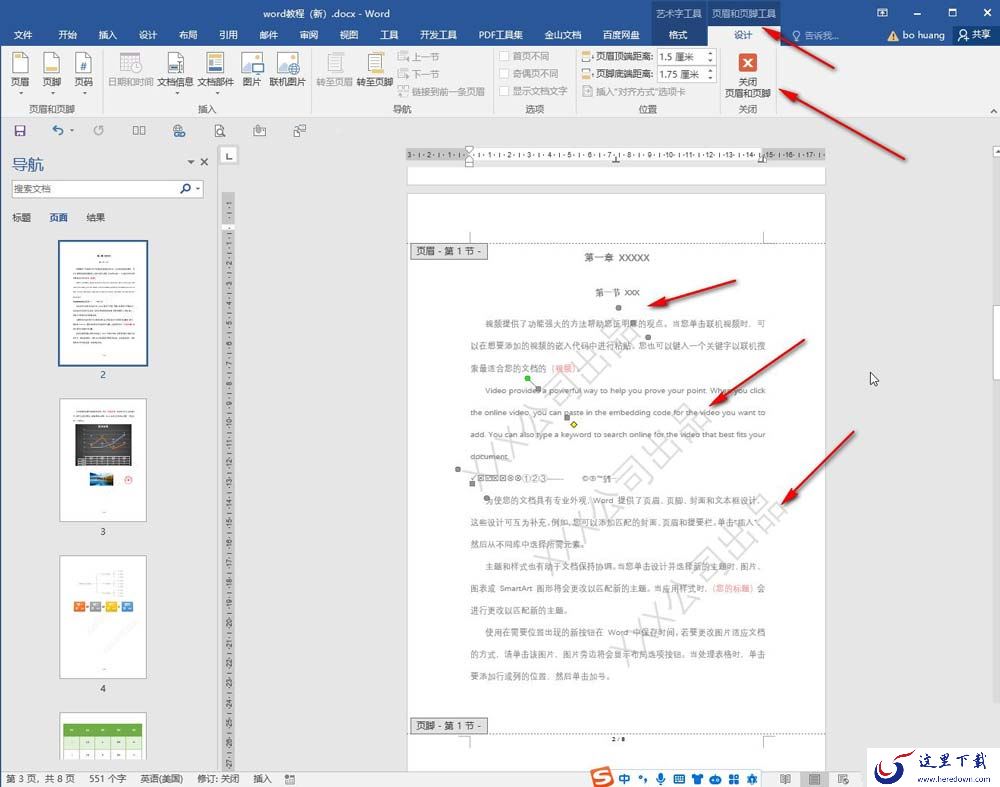The height and width of the screenshot is (787, 1000).
Task: Insert Date and Time icon in ribbon
Action: pyautogui.click(x=131, y=69)
